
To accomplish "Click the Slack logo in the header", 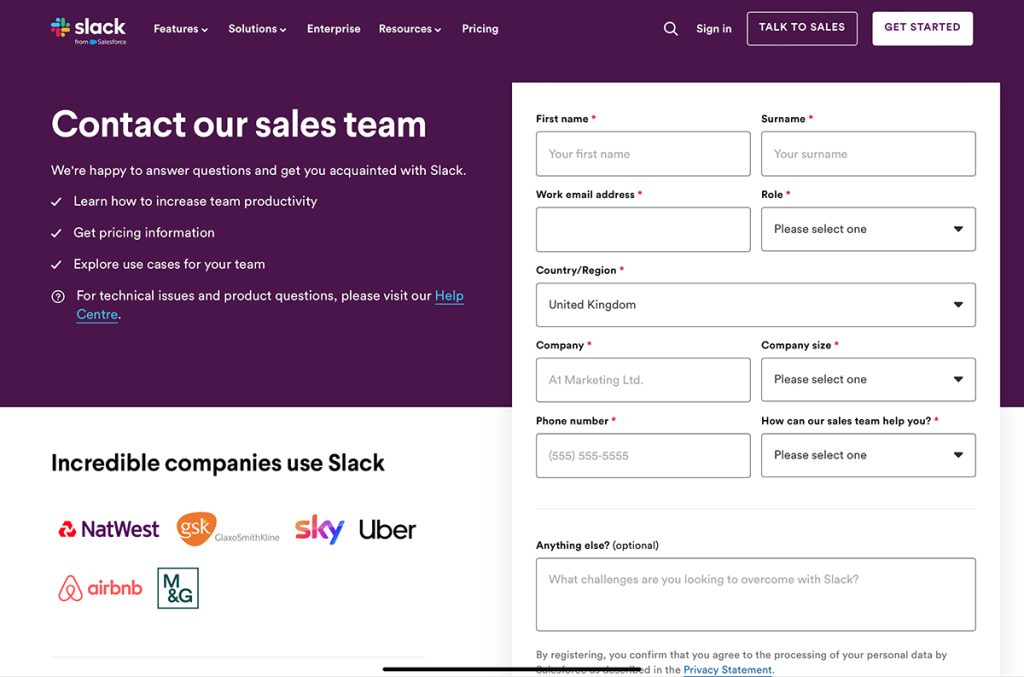I will (x=88, y=28).
